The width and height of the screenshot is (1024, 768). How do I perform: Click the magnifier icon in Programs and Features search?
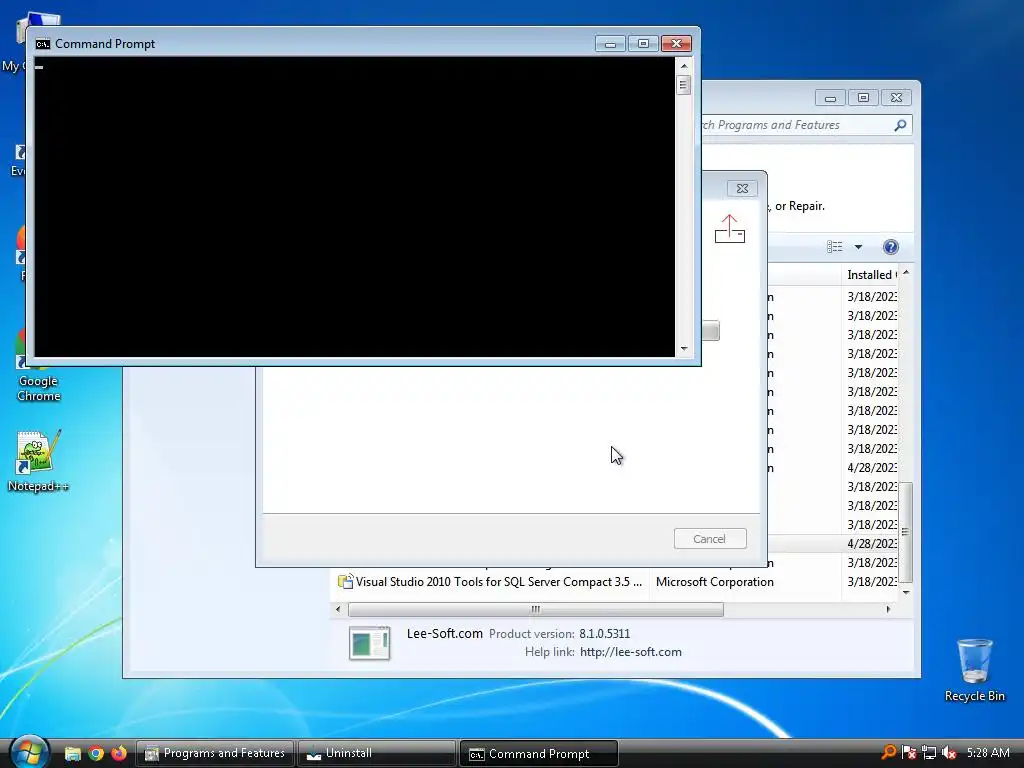[900, 125]
